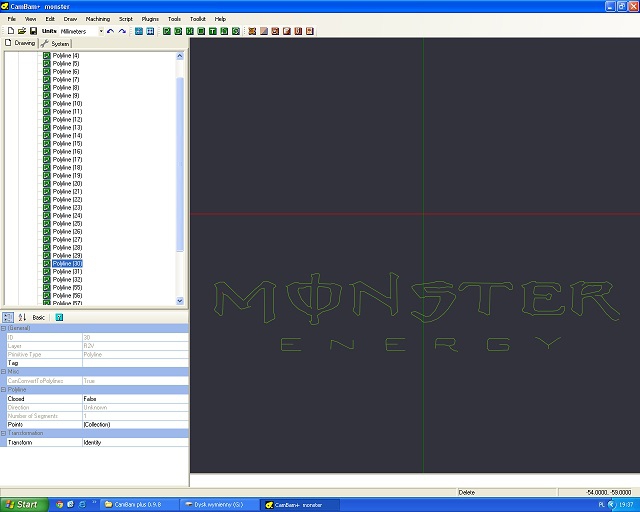Viewport: 640px width, 512px height.
Task: Click the Transform Identity value field
Action: [x=136, y=442]
